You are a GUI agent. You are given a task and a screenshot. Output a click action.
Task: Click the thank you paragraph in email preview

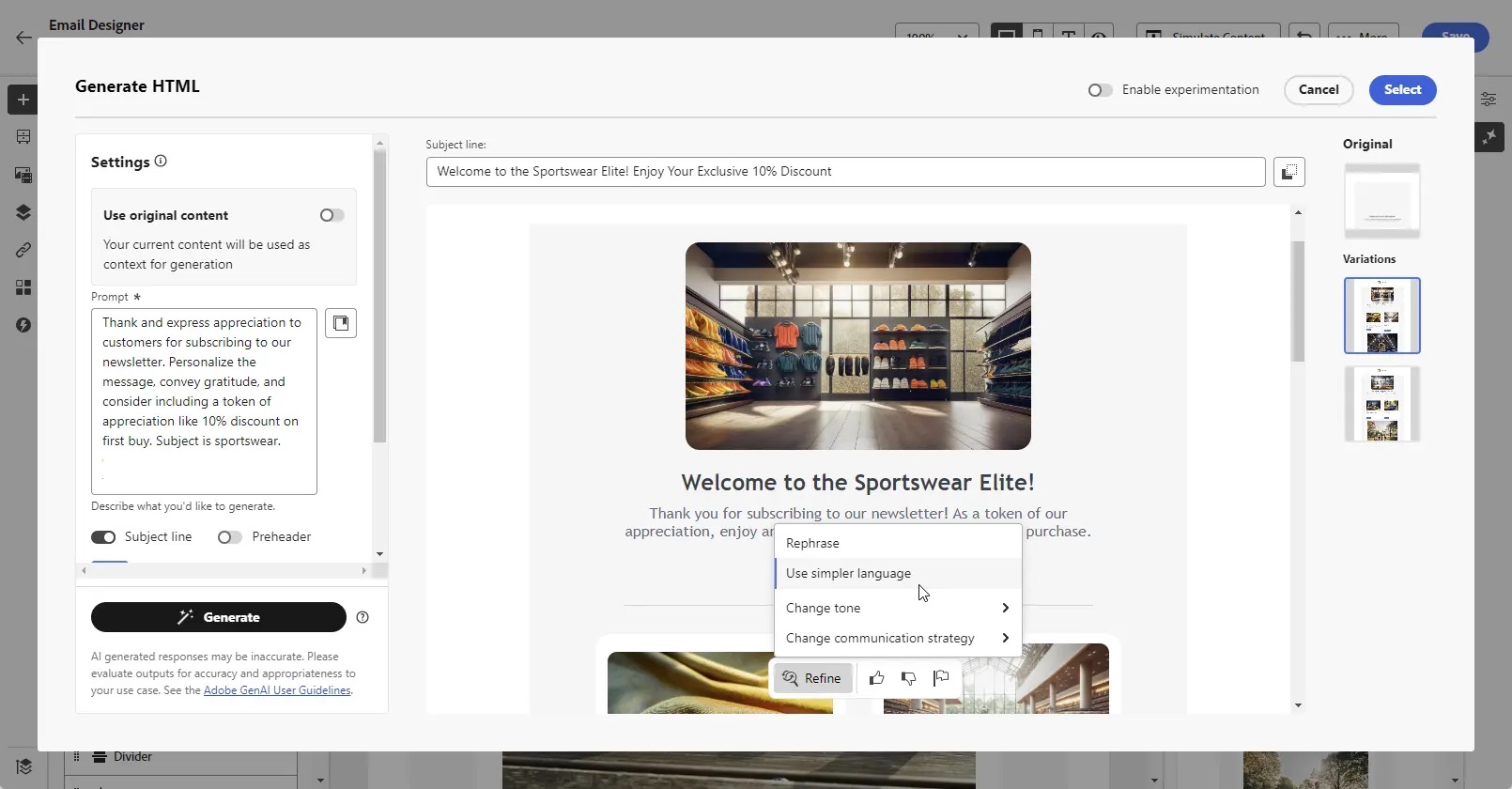(857, 522)
